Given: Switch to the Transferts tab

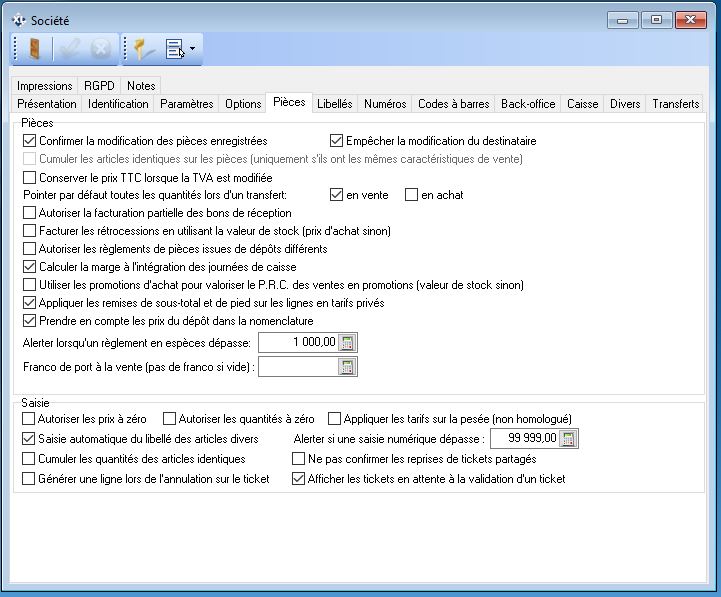Looking at the screenshot, I should (676, 104).
